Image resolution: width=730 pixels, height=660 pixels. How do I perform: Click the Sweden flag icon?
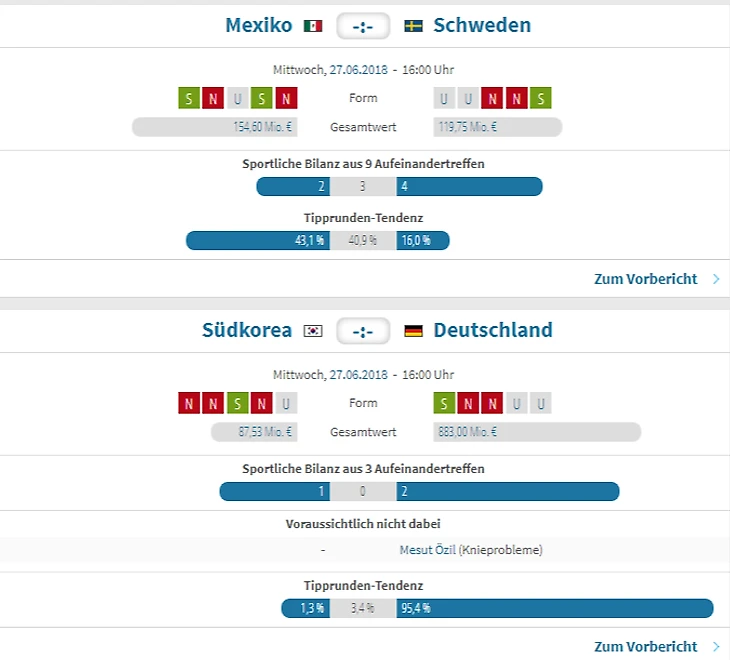(x=413, y=26)
